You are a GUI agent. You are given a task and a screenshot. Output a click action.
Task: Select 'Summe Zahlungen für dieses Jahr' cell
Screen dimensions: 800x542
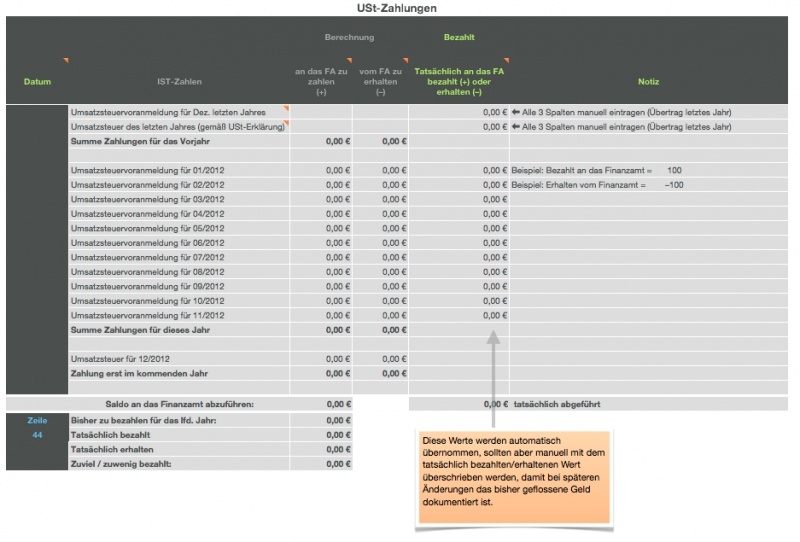pyautogui.click(x=179, y=330)
